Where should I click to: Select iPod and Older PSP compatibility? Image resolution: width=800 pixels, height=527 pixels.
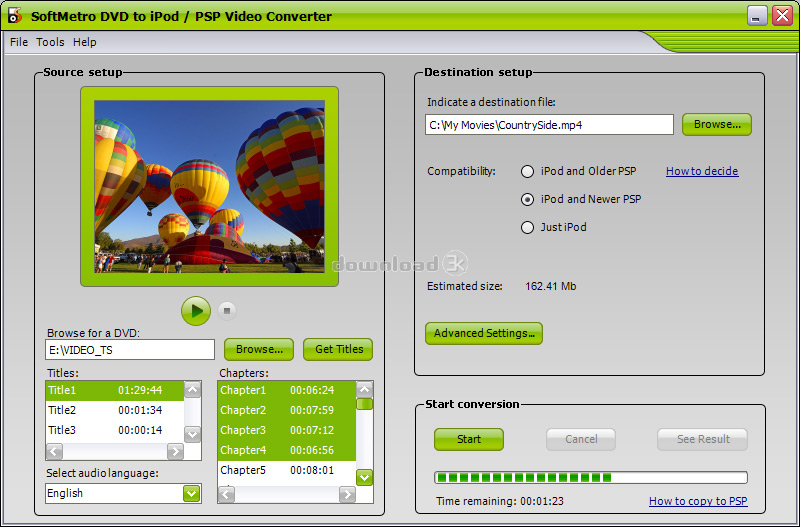527,171
